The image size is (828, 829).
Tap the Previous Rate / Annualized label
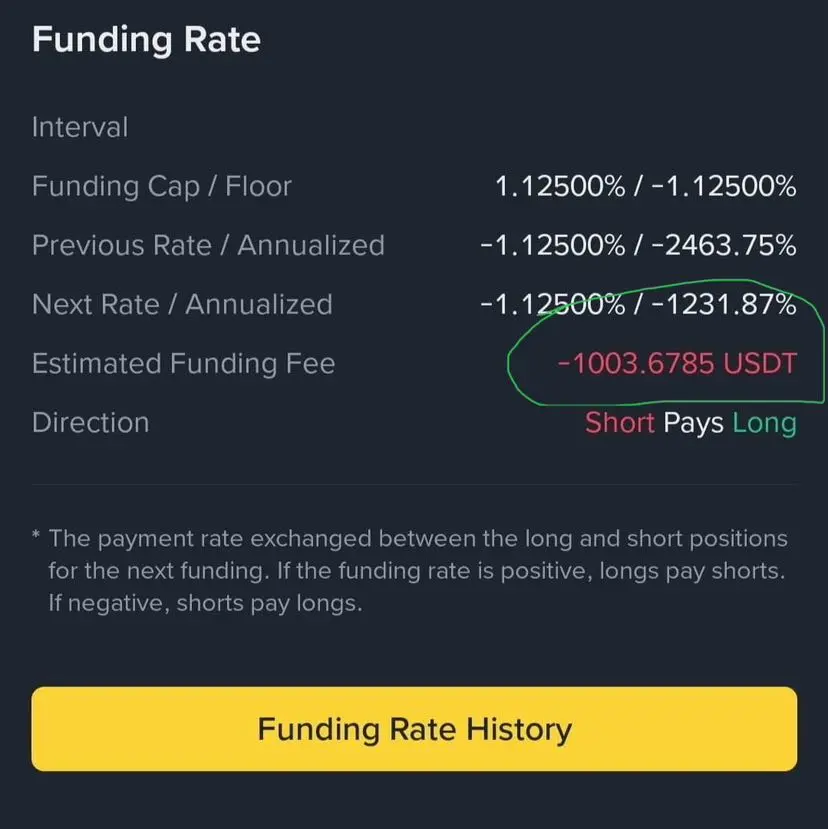pos(208,245)
